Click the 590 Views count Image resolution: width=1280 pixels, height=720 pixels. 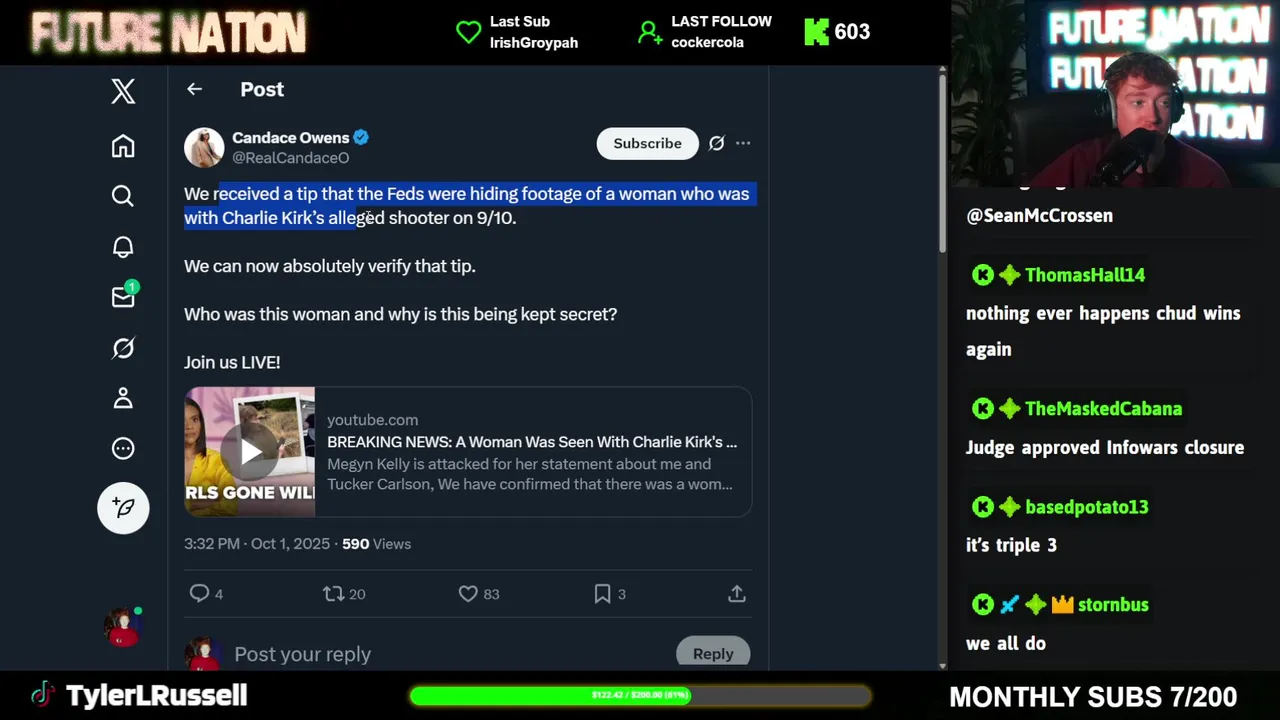click(376, 544)
